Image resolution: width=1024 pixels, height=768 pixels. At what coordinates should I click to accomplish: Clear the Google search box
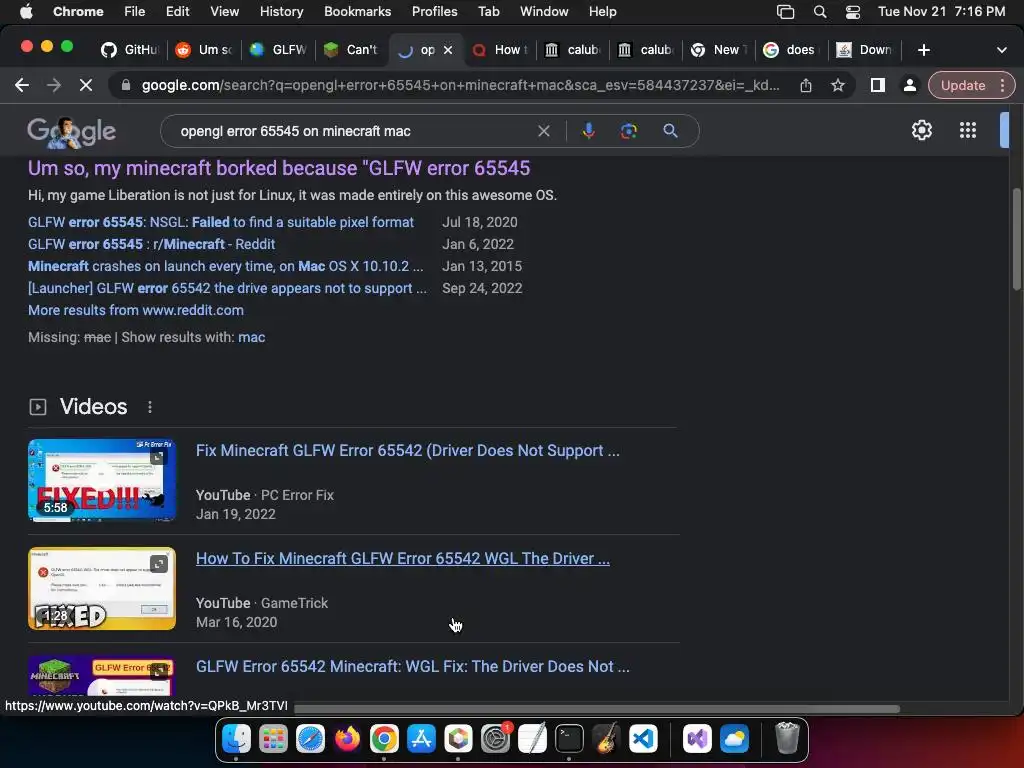point(543,131)
